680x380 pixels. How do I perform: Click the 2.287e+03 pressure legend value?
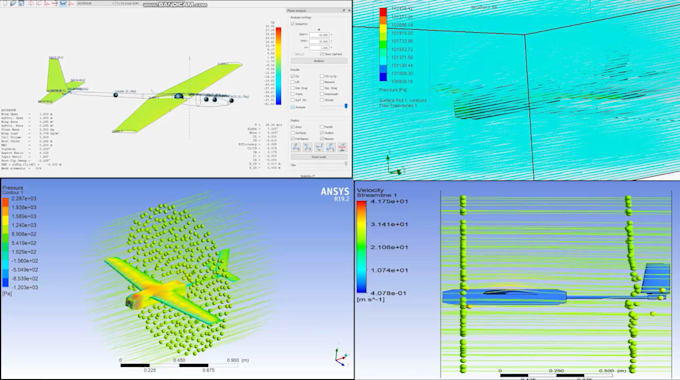point(24,199)
